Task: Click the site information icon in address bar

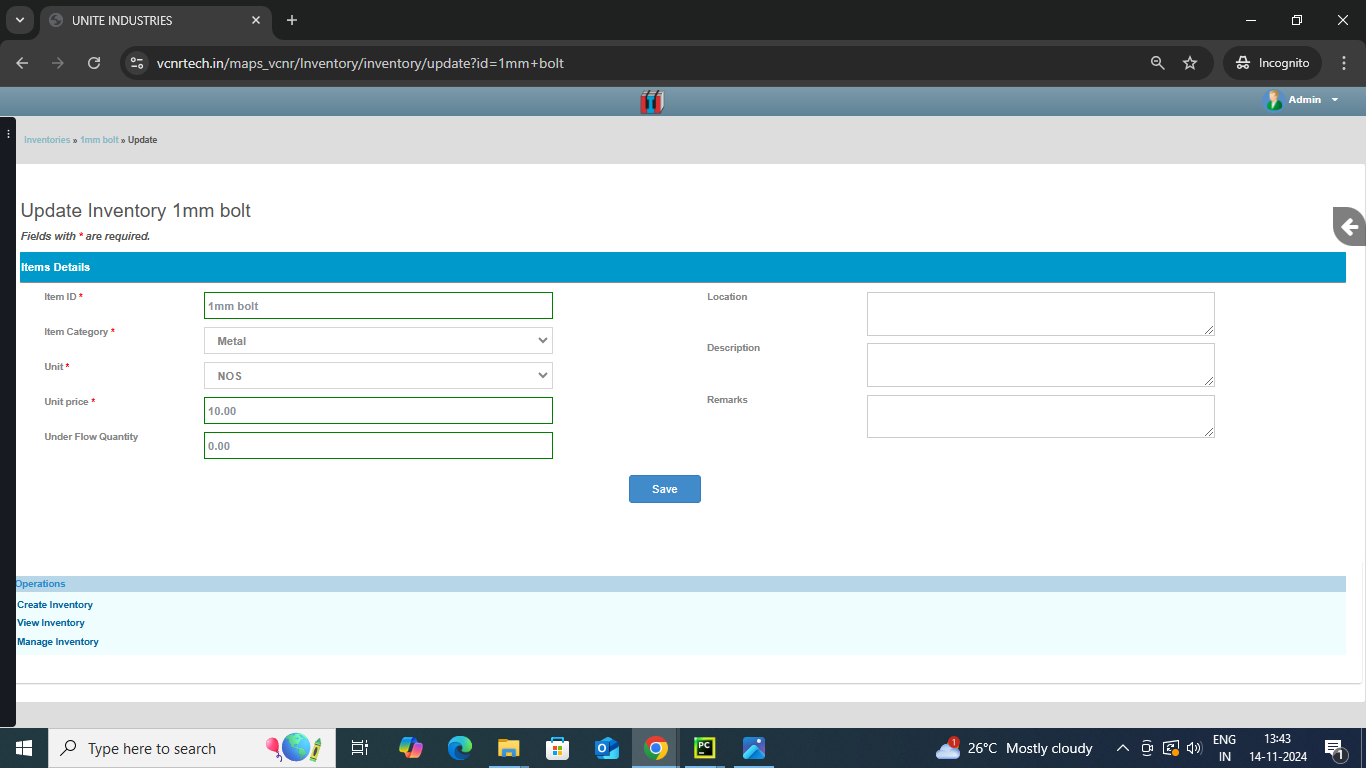Action: coord(138,63)
